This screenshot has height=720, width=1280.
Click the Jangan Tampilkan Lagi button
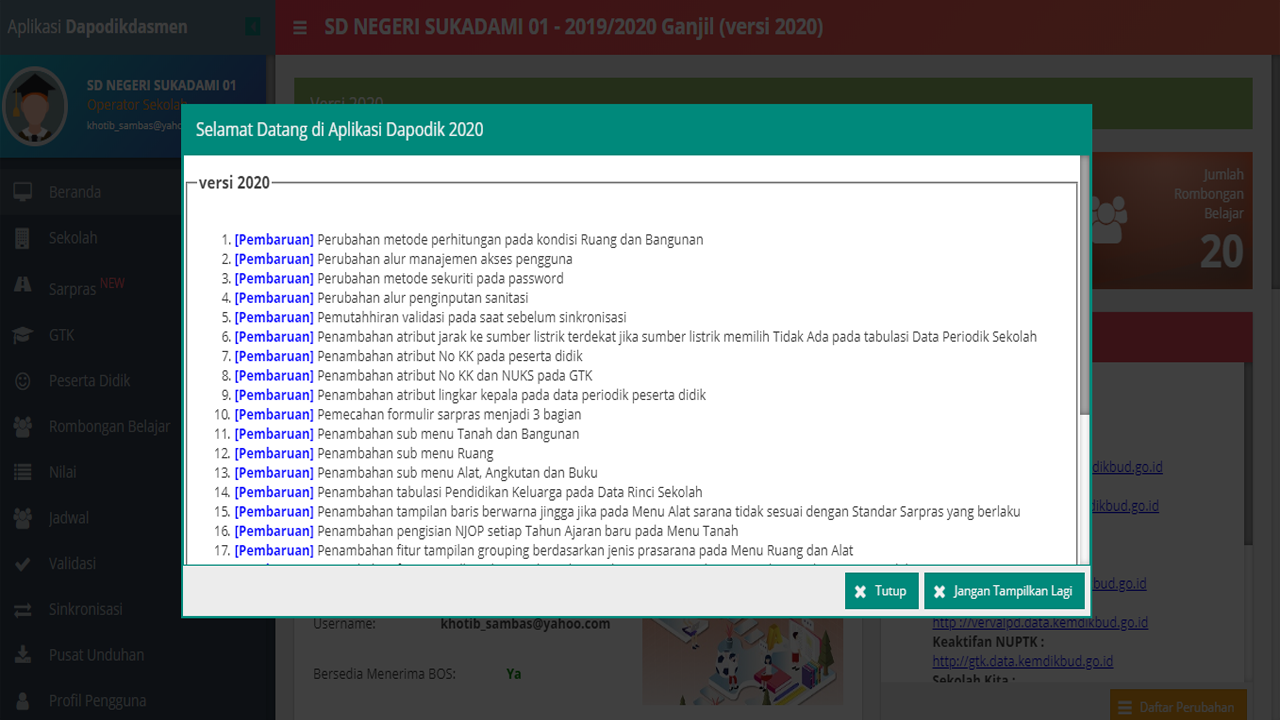(1004, 591)
